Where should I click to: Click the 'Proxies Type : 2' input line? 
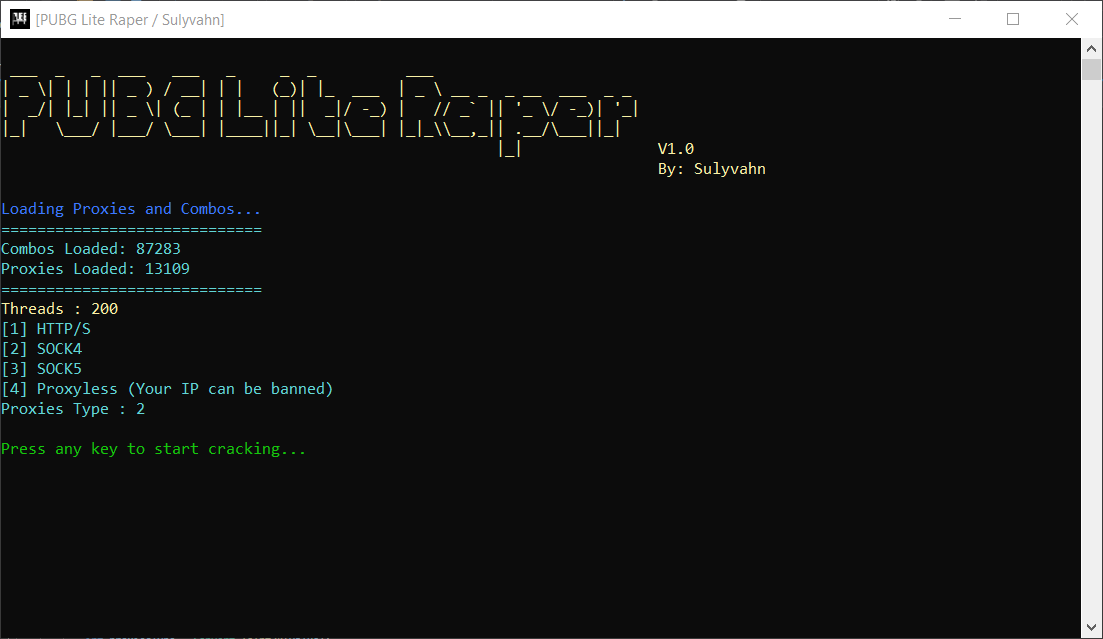(73, 409)
